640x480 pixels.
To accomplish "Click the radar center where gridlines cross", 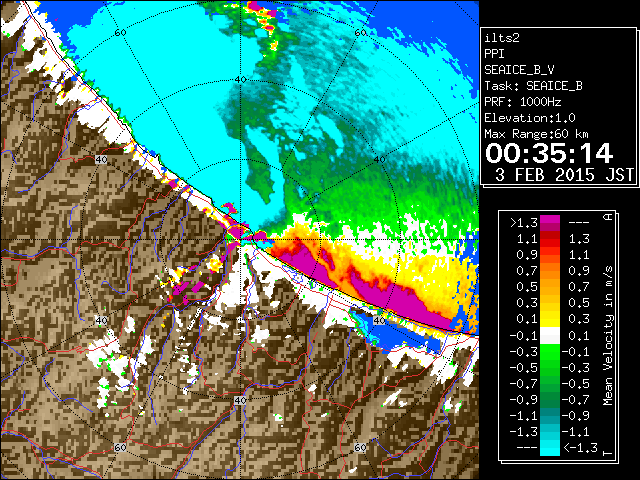I will pos(240,239).
